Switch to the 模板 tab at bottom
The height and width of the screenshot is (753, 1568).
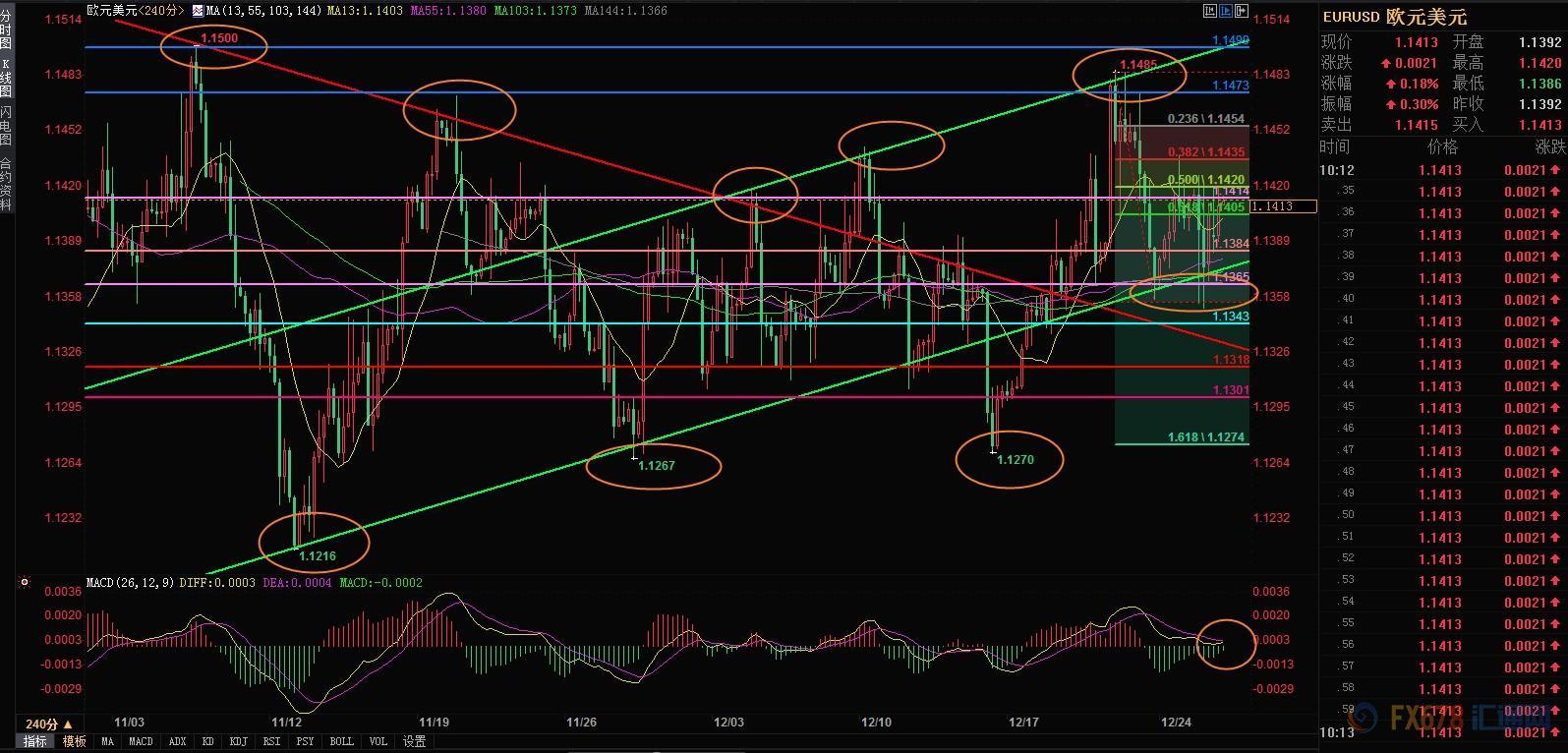coord(74,741)
